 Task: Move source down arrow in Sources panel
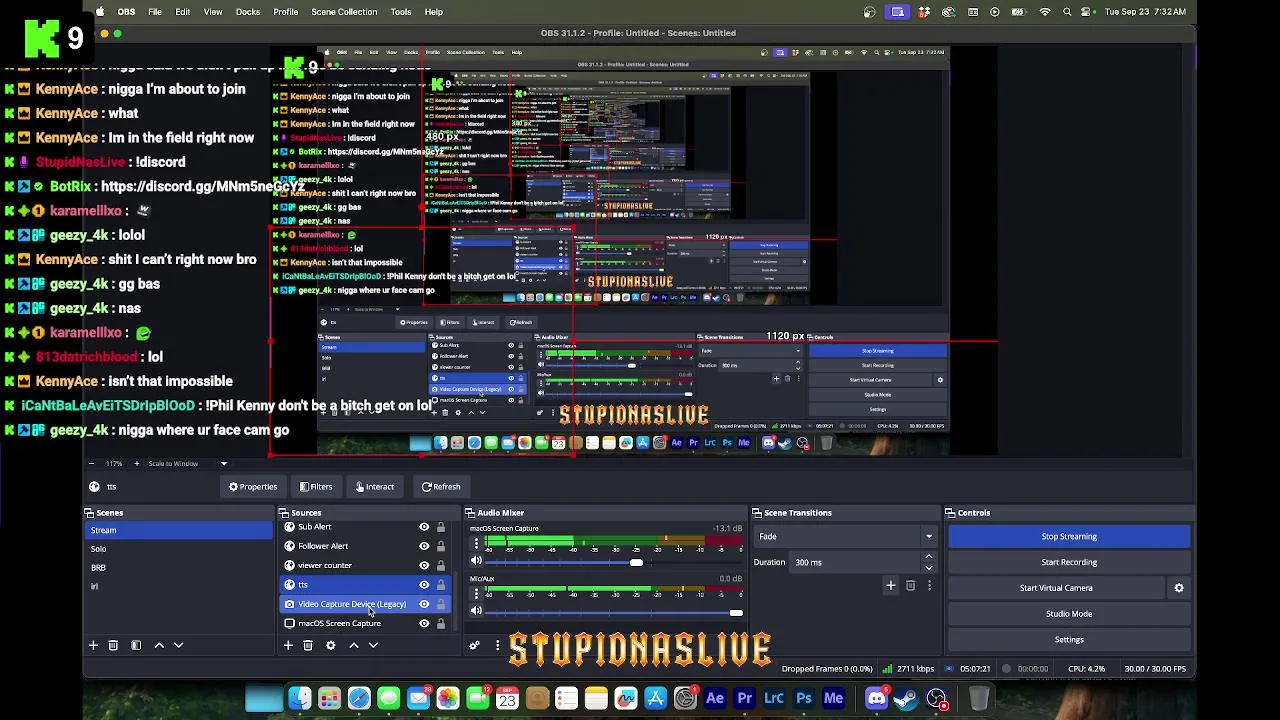pyautogui.click(x=373, y=645)
